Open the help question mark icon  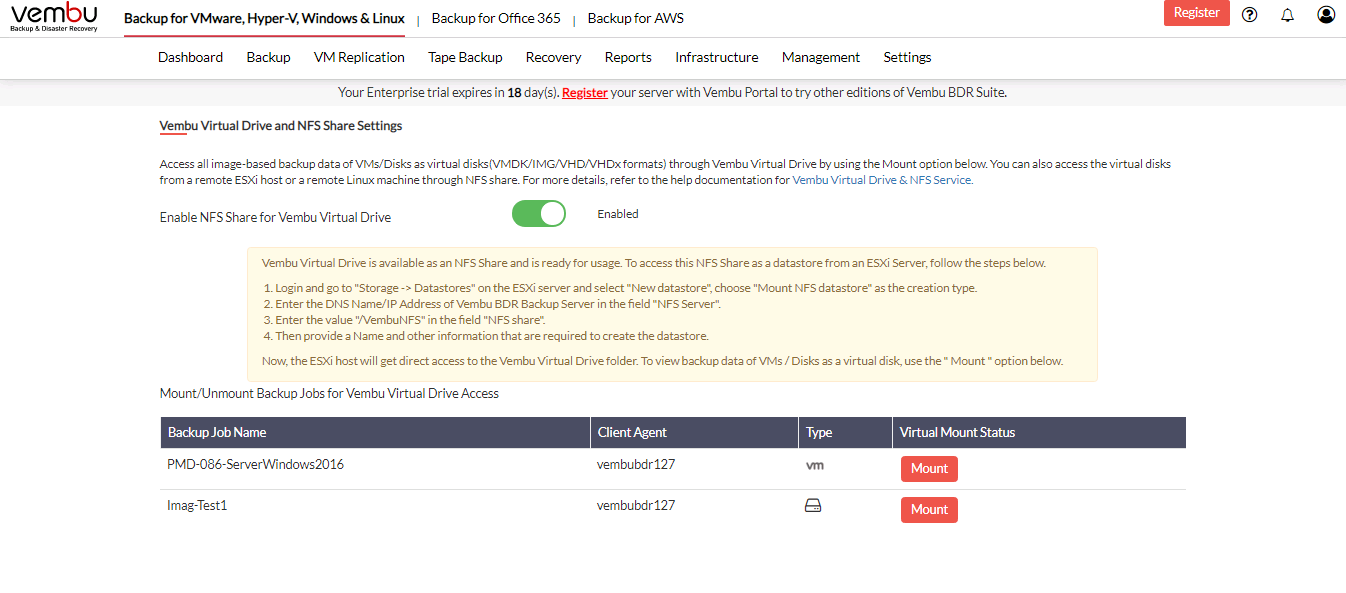[x=1249, y=14]
